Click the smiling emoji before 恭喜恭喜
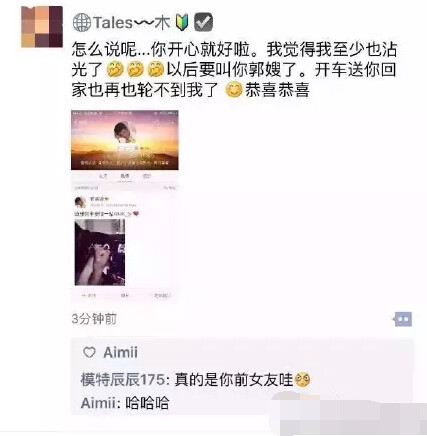427x436 pixels. (x=234, y=89)
